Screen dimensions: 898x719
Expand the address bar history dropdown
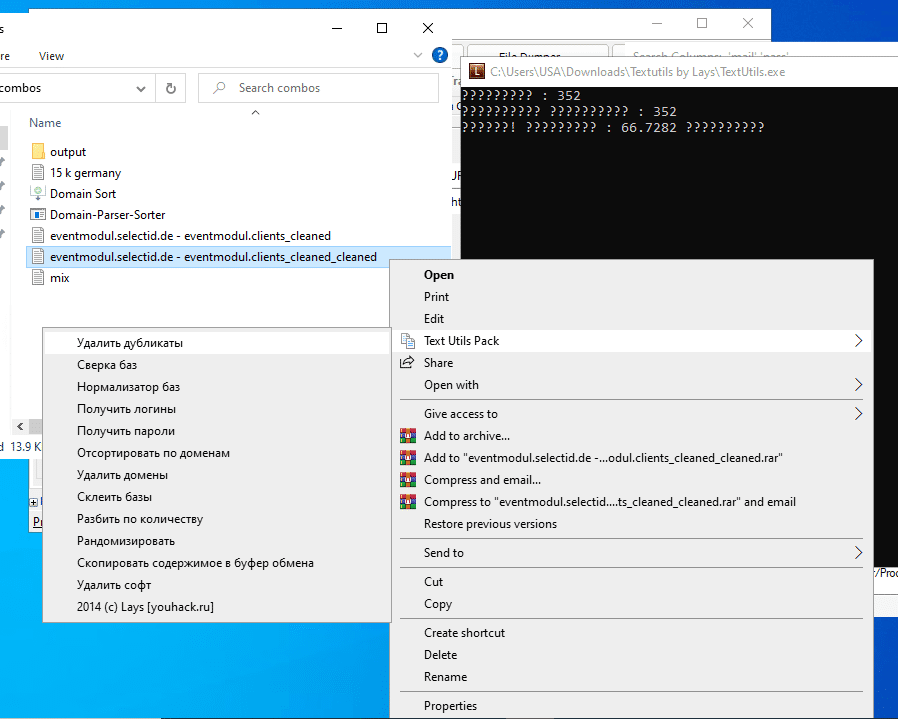click(141, 88)
